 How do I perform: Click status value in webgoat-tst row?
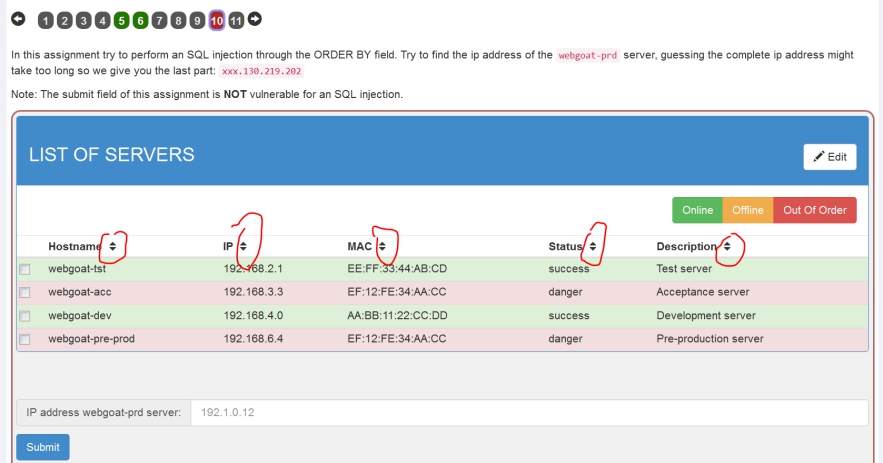(x=569, y=269)
